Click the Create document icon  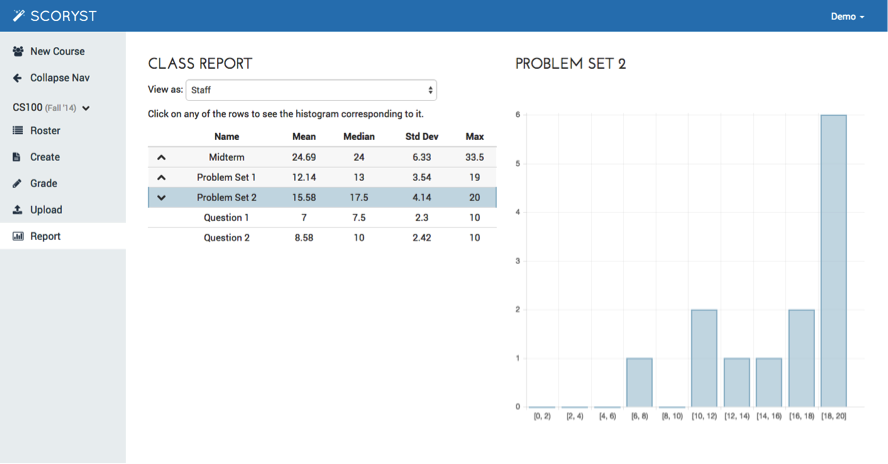point(17,157)
